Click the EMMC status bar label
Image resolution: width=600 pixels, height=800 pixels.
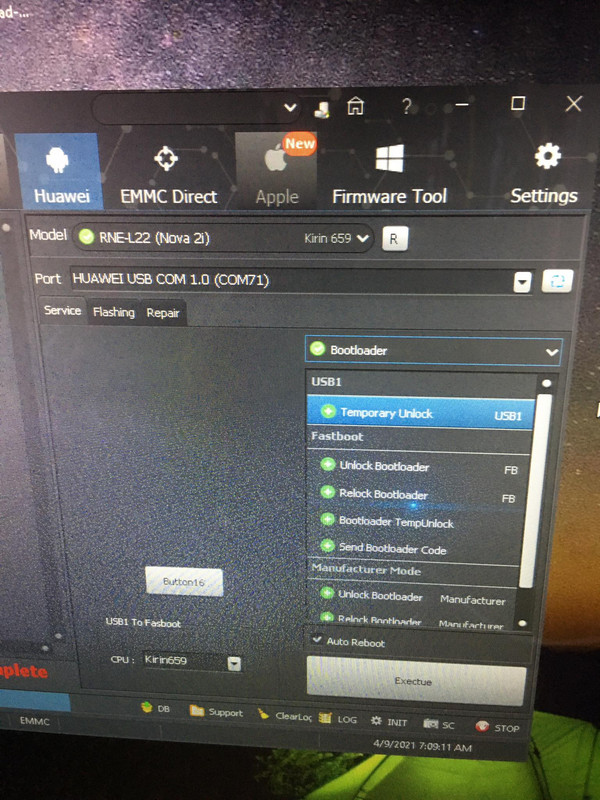point(35,721)
